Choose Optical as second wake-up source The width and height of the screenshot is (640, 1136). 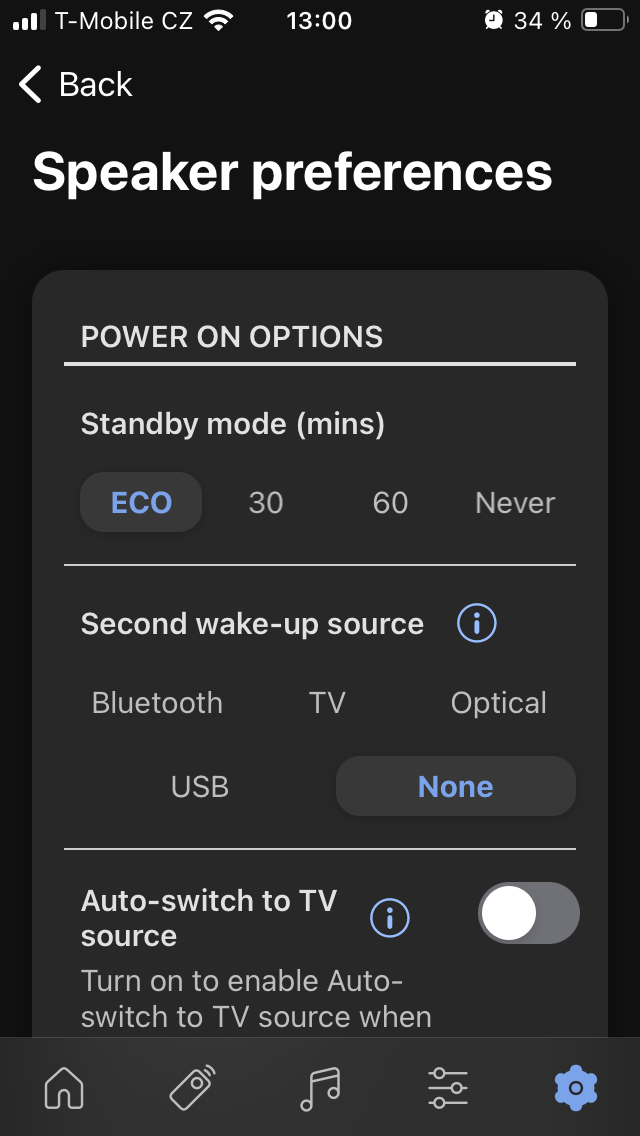[498, 703]
